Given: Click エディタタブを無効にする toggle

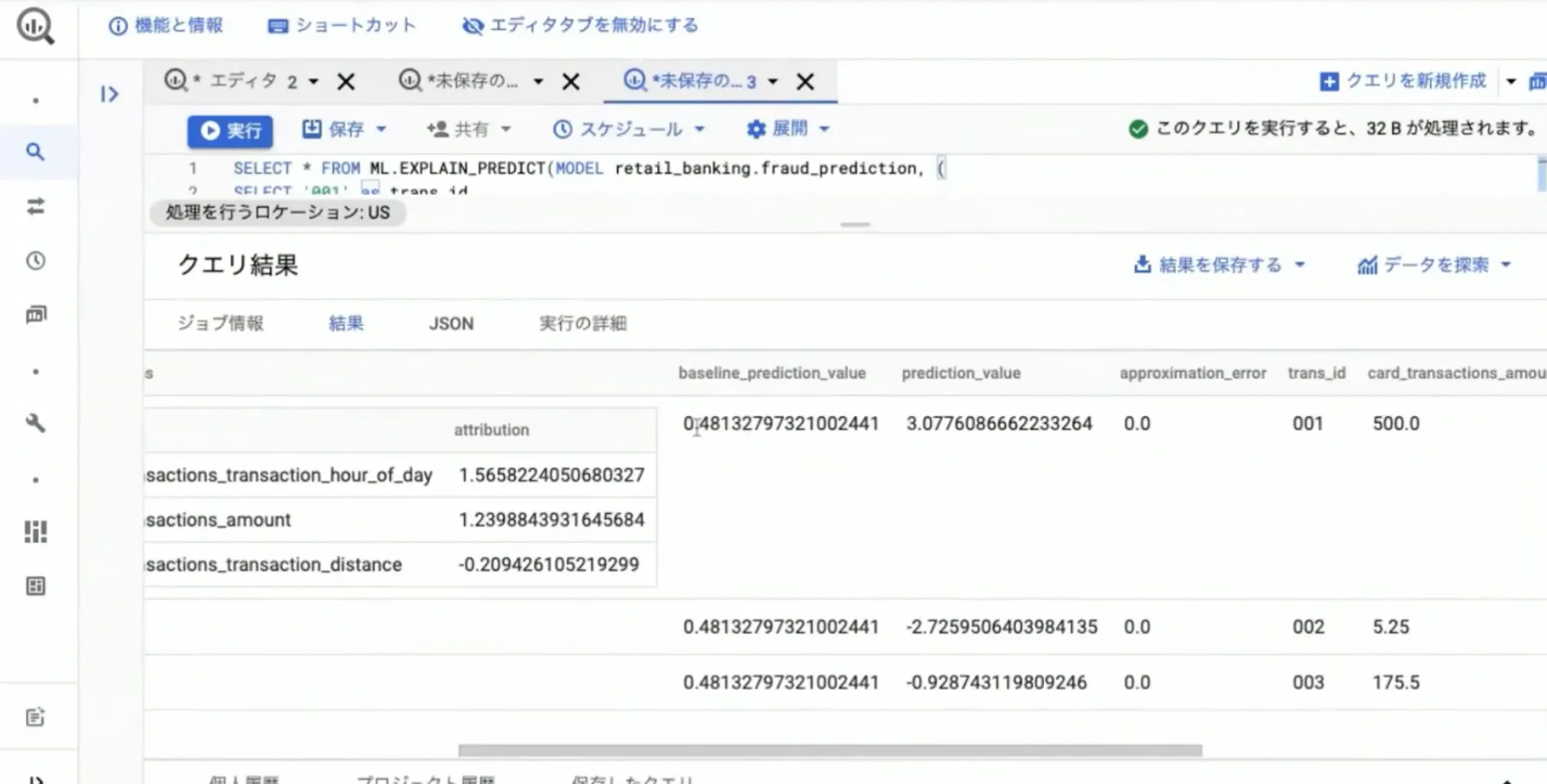Looking at the screenshot, I should (580, 25).
